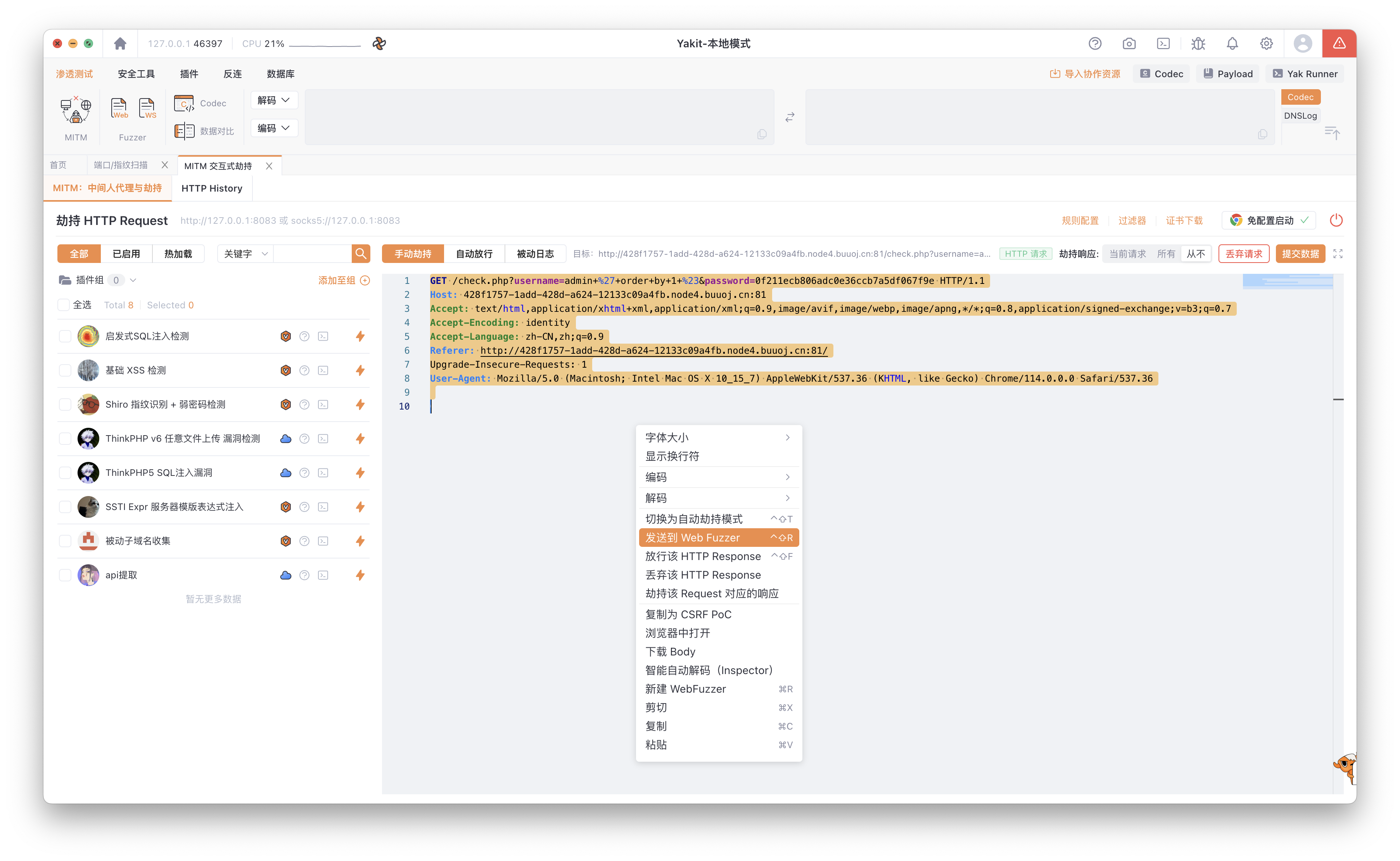Screen dimensions: 1400x861
Task: Open the screenshot camera icon in title bar
Action: click(x=1129, y=43)
